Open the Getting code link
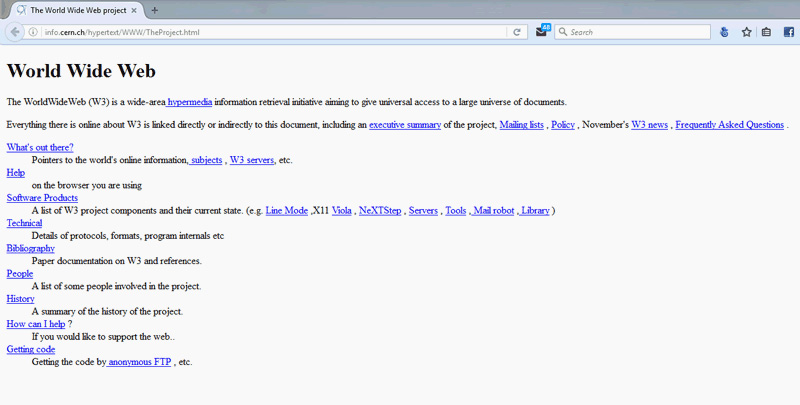The image size is (800, 405). tap(31, 349)
